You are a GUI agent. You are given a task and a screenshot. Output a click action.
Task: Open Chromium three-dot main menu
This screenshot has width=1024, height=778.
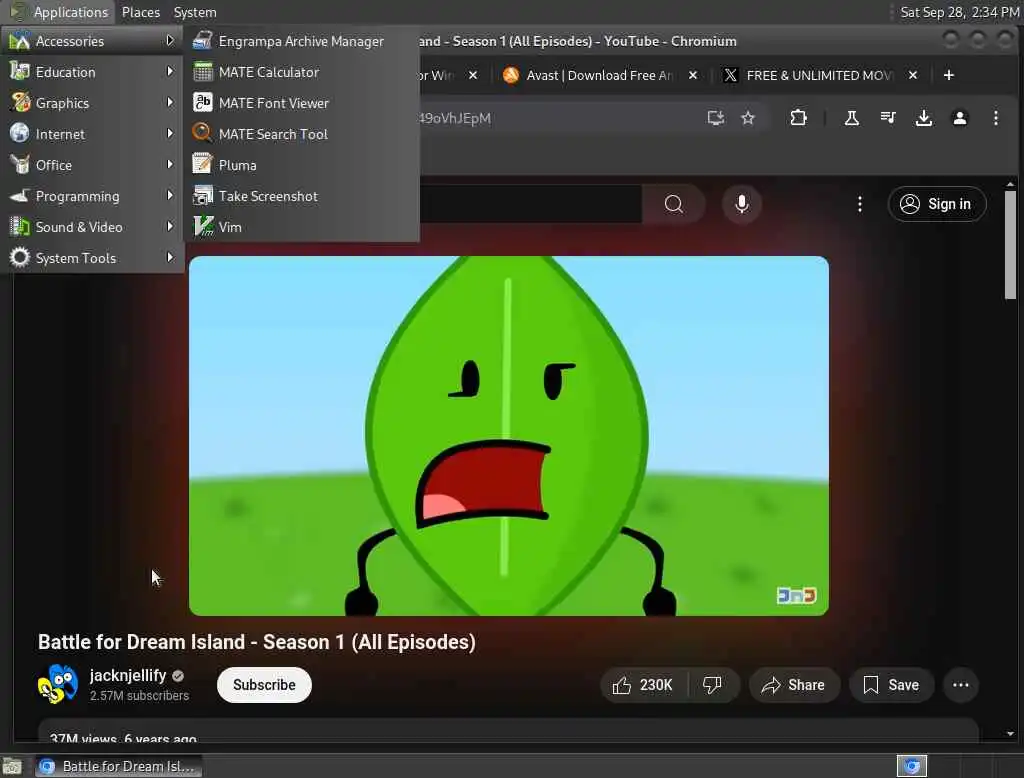(x=995, y=118)
